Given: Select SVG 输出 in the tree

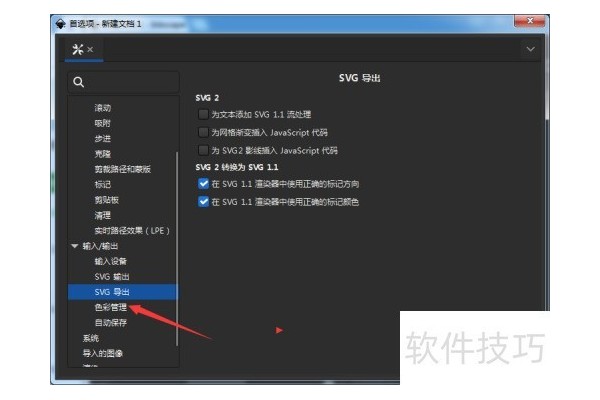Looking at the screenshot, I should [x=112, y=276].
